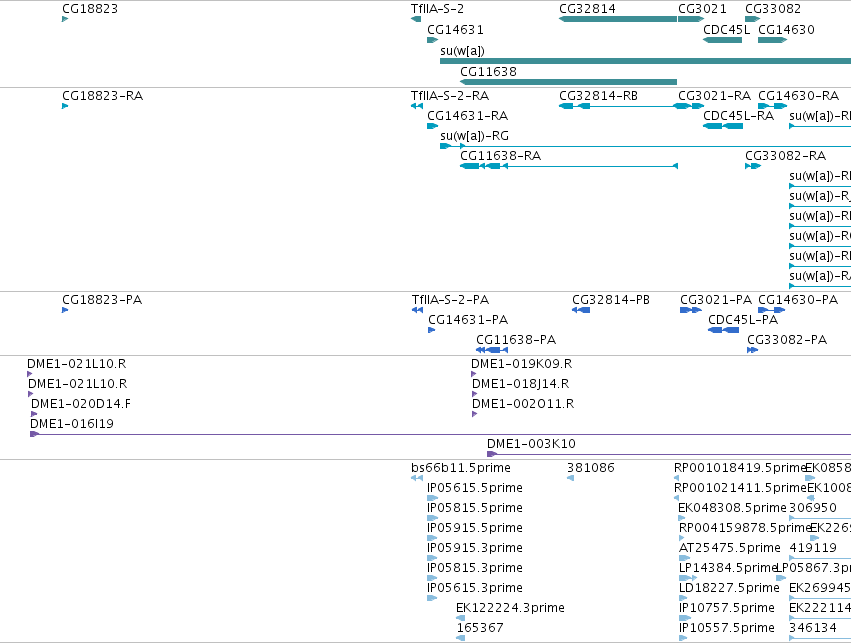Open the CG14630 gene label
This screenshot has height=643, width=851.
tap(786, 30)
